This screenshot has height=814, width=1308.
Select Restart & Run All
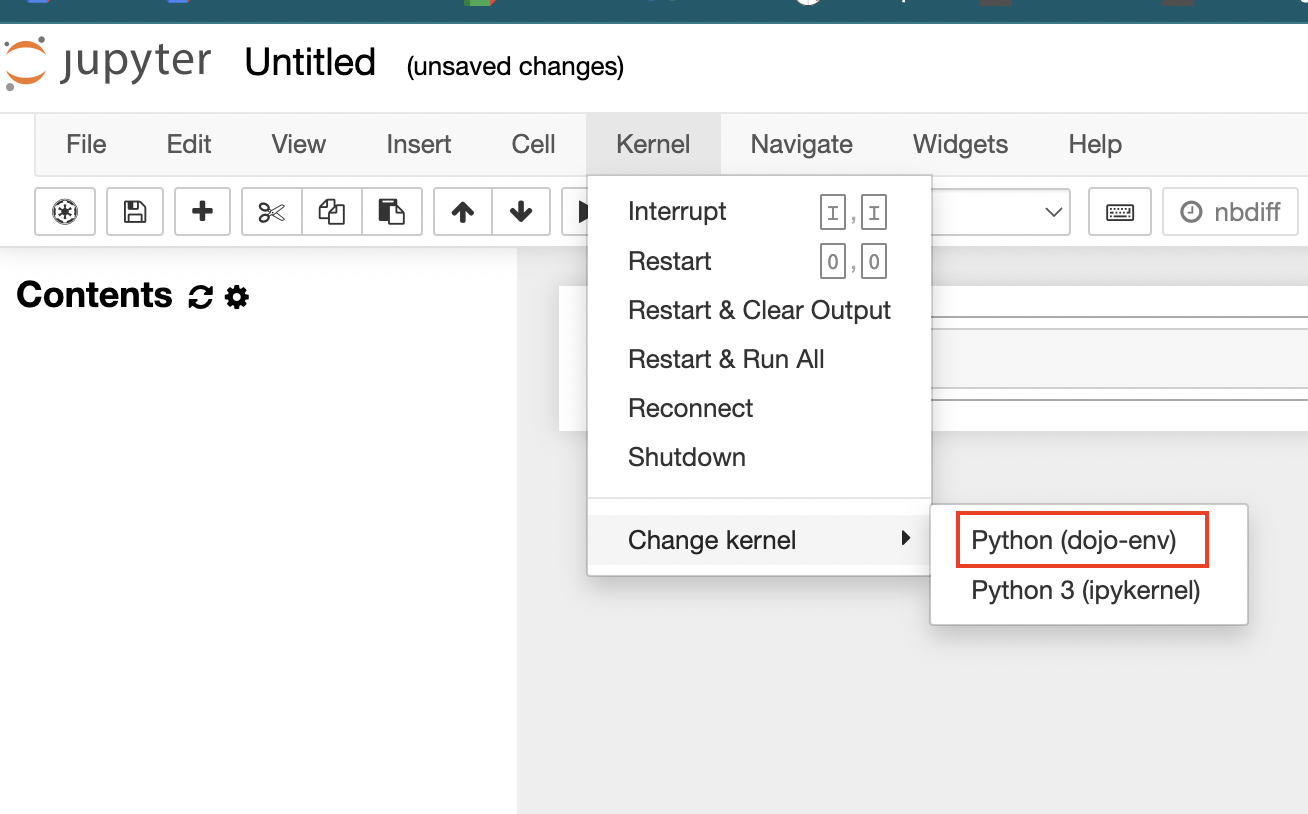726,359
